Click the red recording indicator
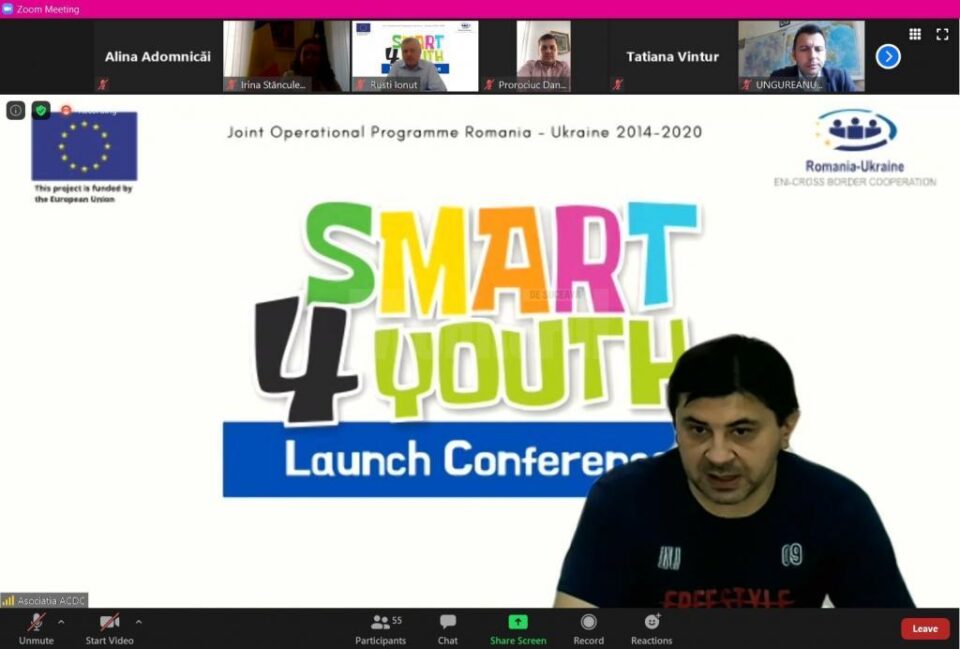960x649 pixels. click(x=66, y=110)
